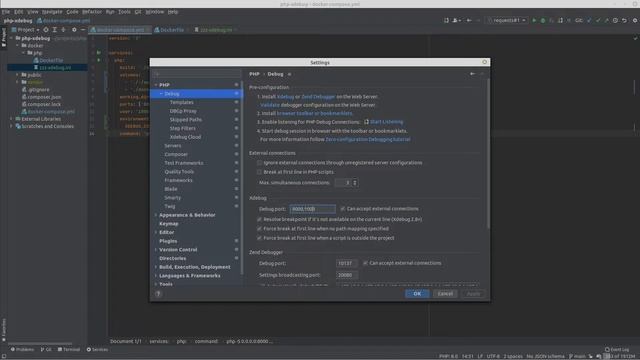
Task: Open the Refactor menu
Action: [x=92, y=12]
